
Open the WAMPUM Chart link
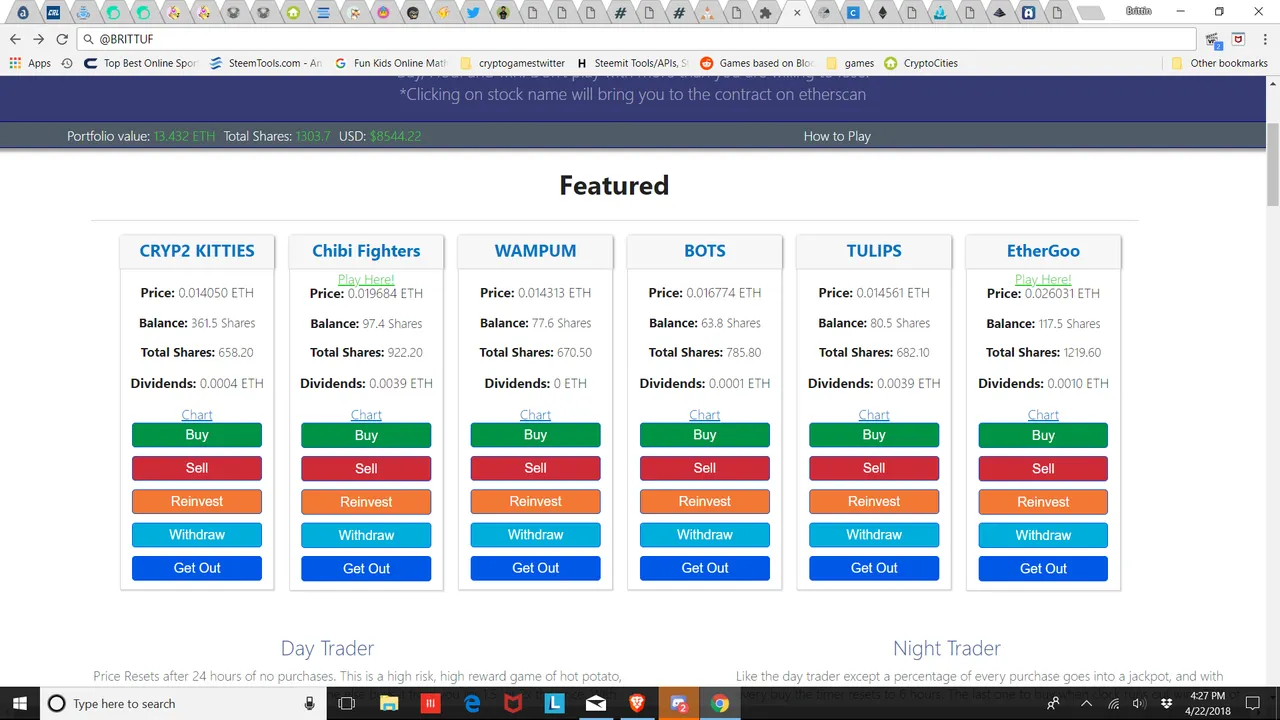pyautogui.click(x=535, y=414)
